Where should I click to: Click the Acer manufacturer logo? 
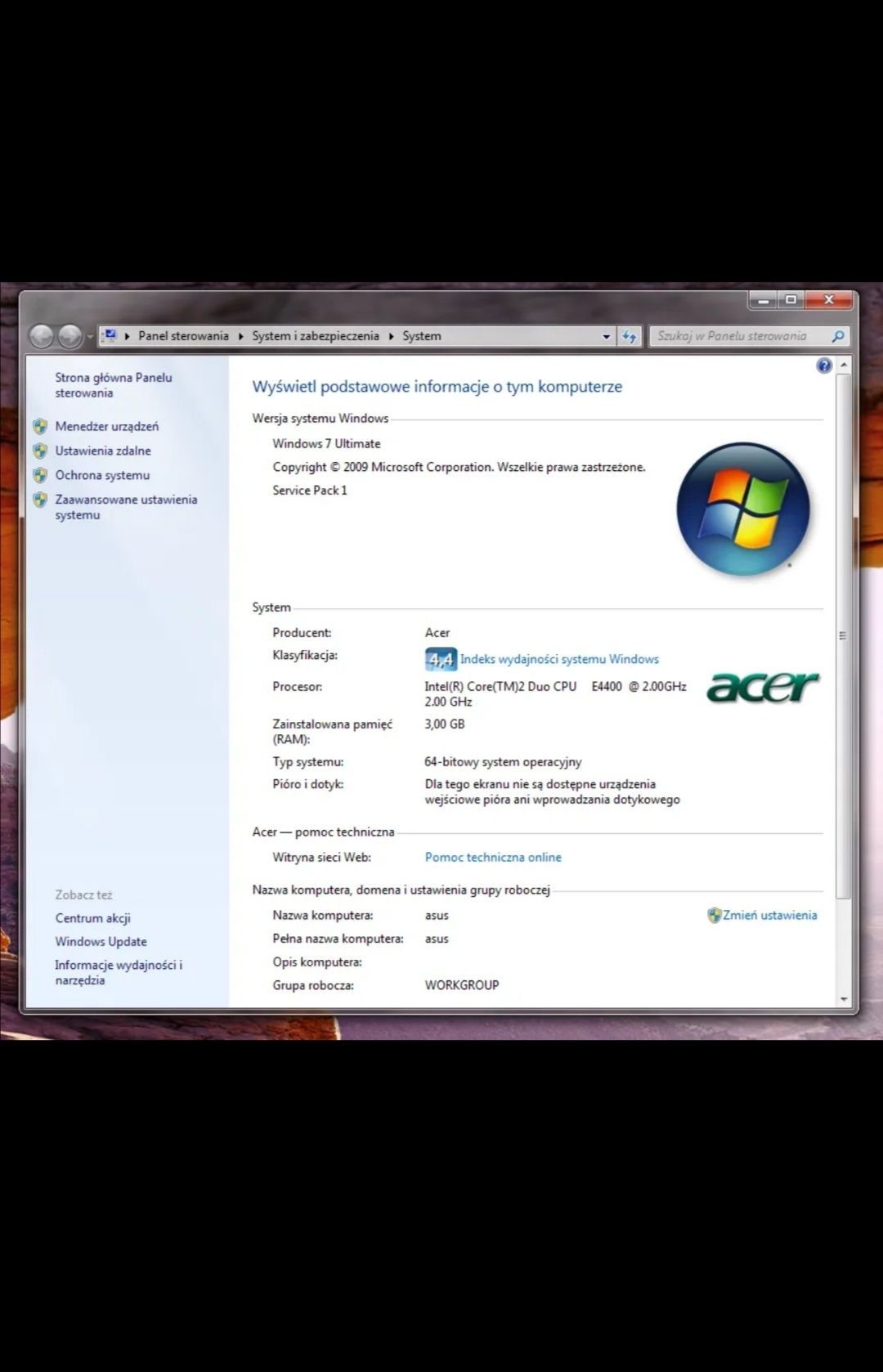coord(763,687)
